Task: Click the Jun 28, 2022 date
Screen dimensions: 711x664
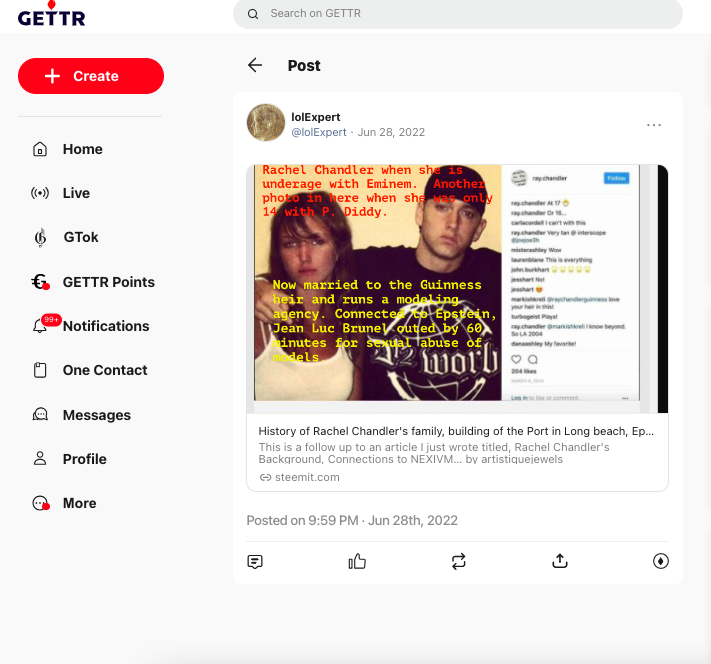Action: tap(391, 132)
